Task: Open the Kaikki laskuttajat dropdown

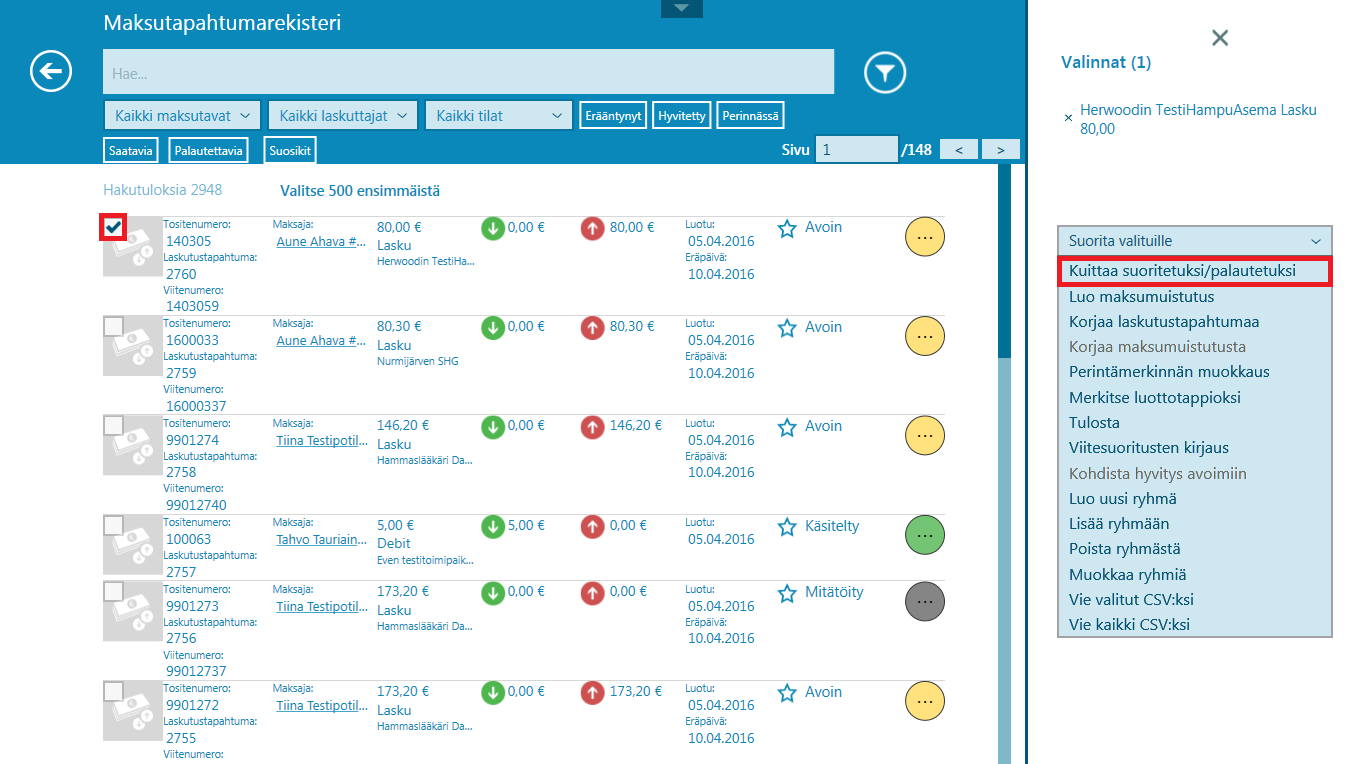Action: point(343,116)
